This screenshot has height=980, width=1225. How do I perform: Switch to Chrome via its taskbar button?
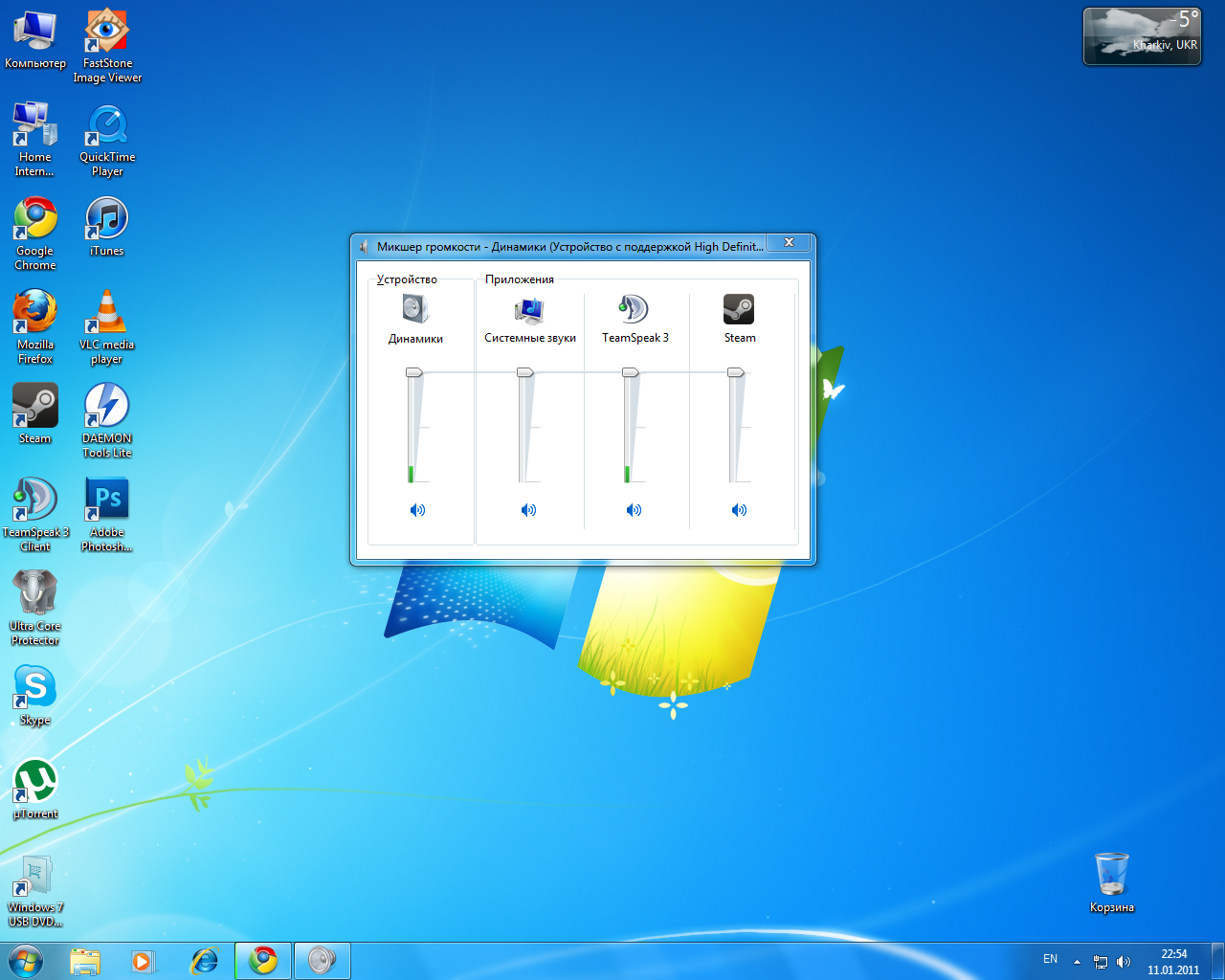(263, 961)
